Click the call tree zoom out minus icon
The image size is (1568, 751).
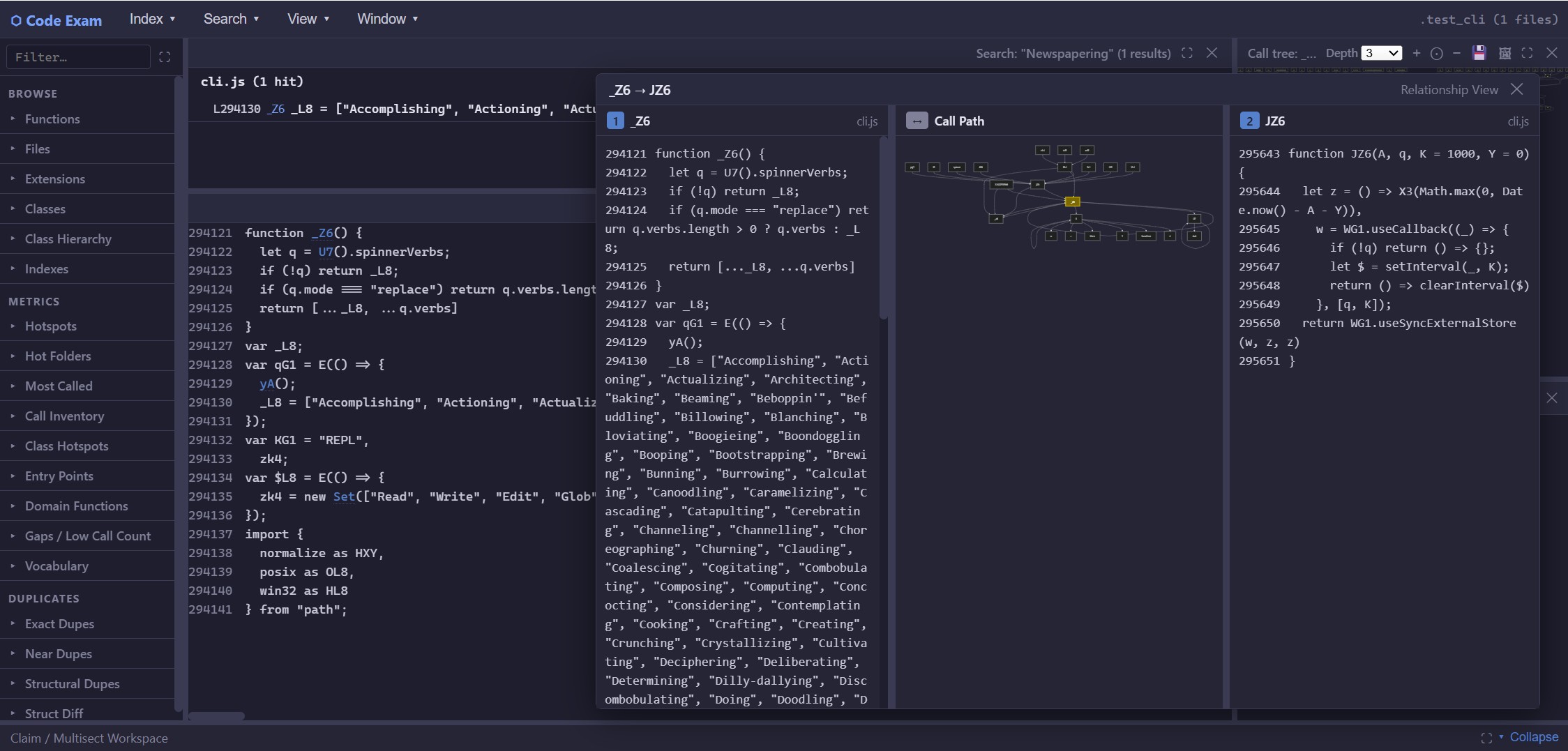coord(1456,53)
